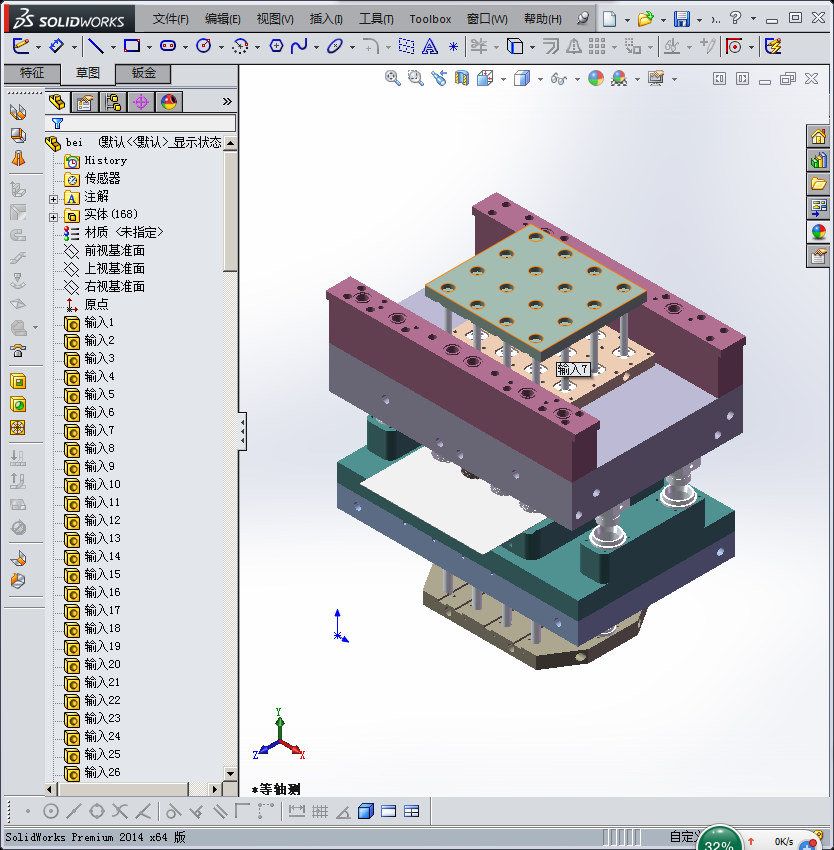Open the Circle tool dropdown arrow
This screenshot has width=834, height=850.
point(221,48)
